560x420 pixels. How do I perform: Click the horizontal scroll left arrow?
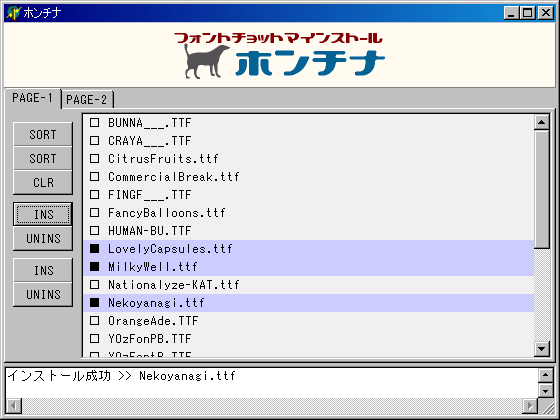click(14, 406)
